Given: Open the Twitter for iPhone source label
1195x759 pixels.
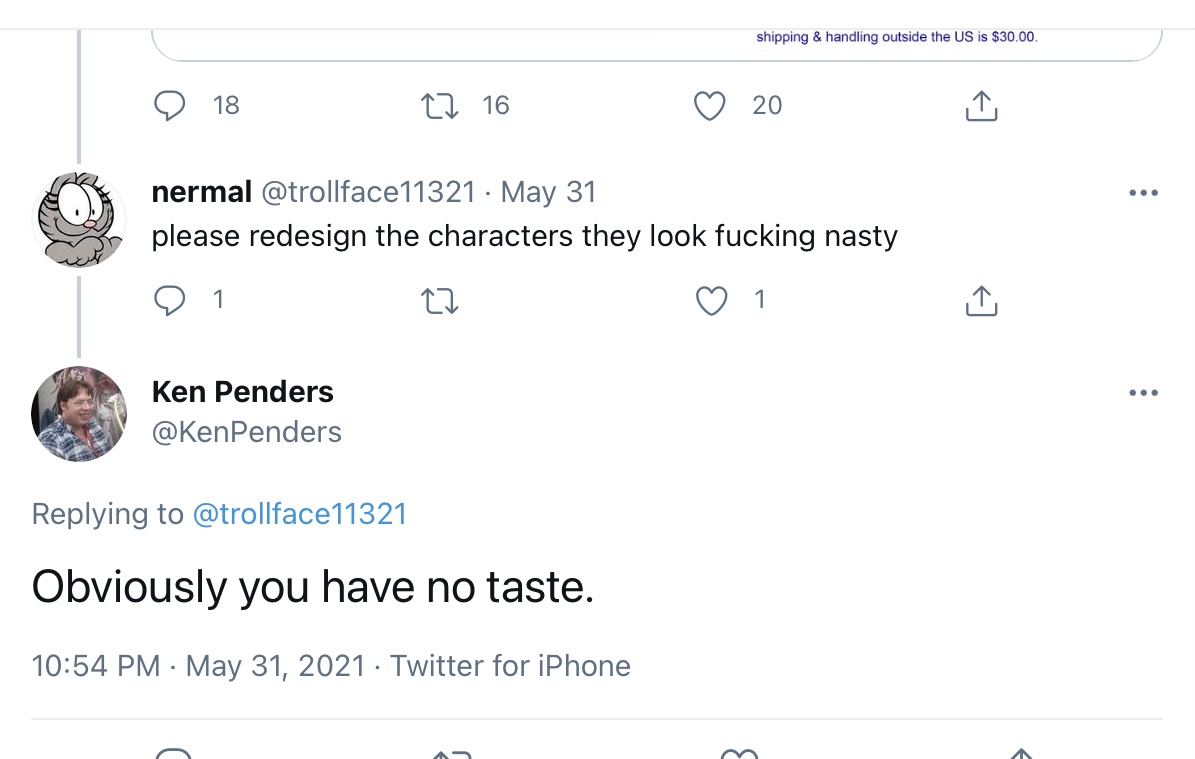Looking at the screenshot, I should [510, 666].
